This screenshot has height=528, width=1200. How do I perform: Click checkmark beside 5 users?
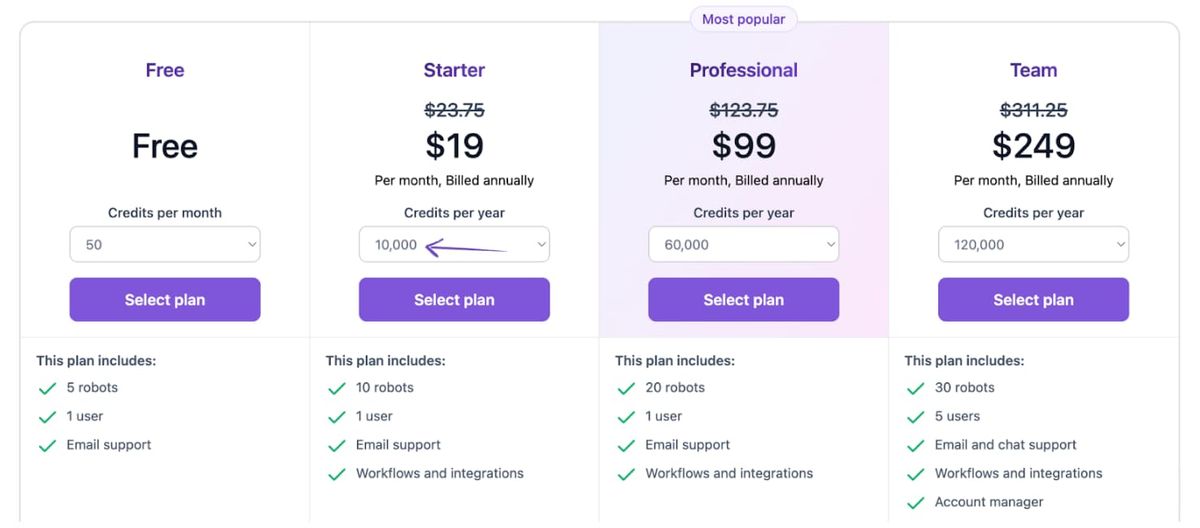pyautogui.click(x=915, y=417)
